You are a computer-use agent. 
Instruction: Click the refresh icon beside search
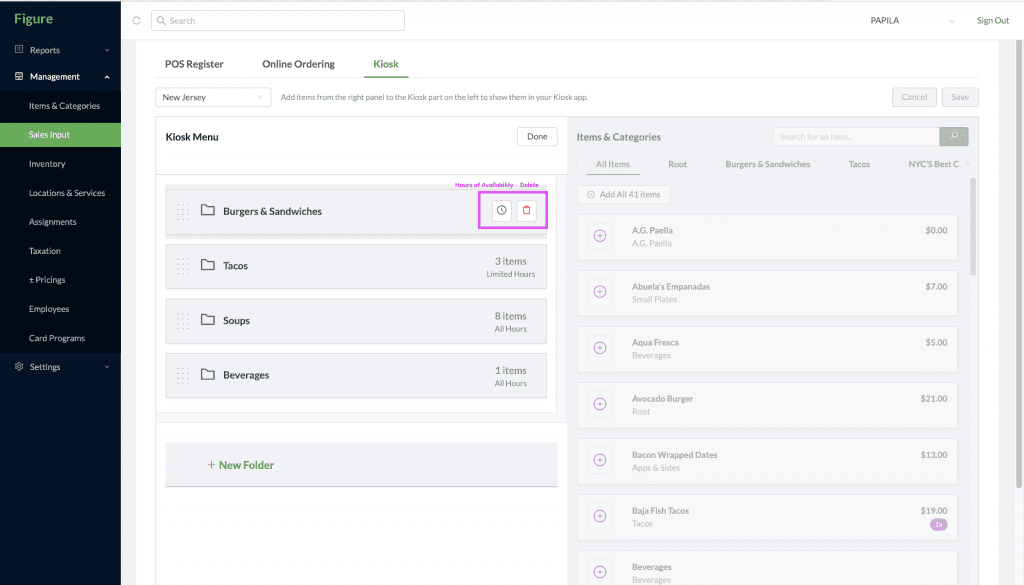136,21
